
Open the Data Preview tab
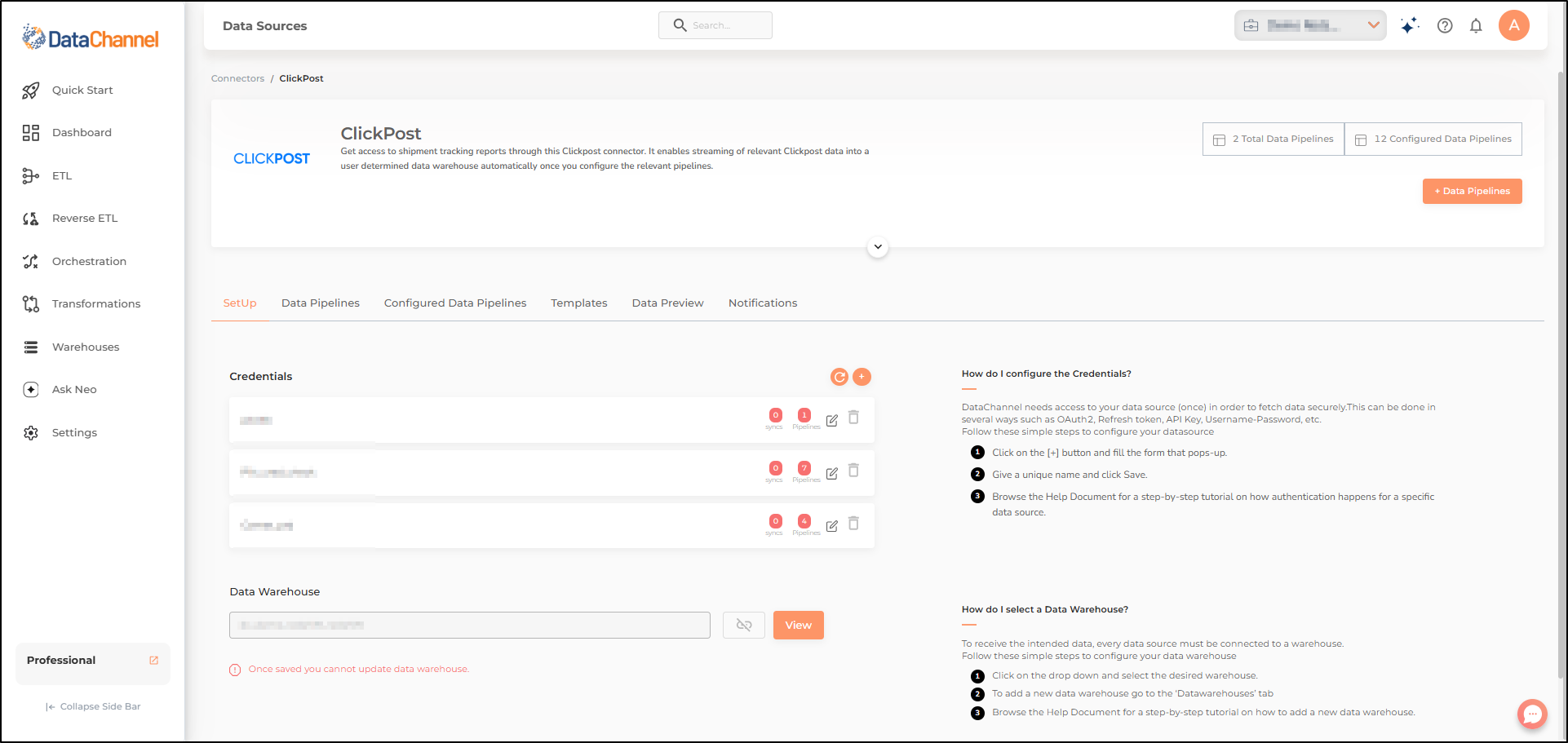click(x=667, y=303)
